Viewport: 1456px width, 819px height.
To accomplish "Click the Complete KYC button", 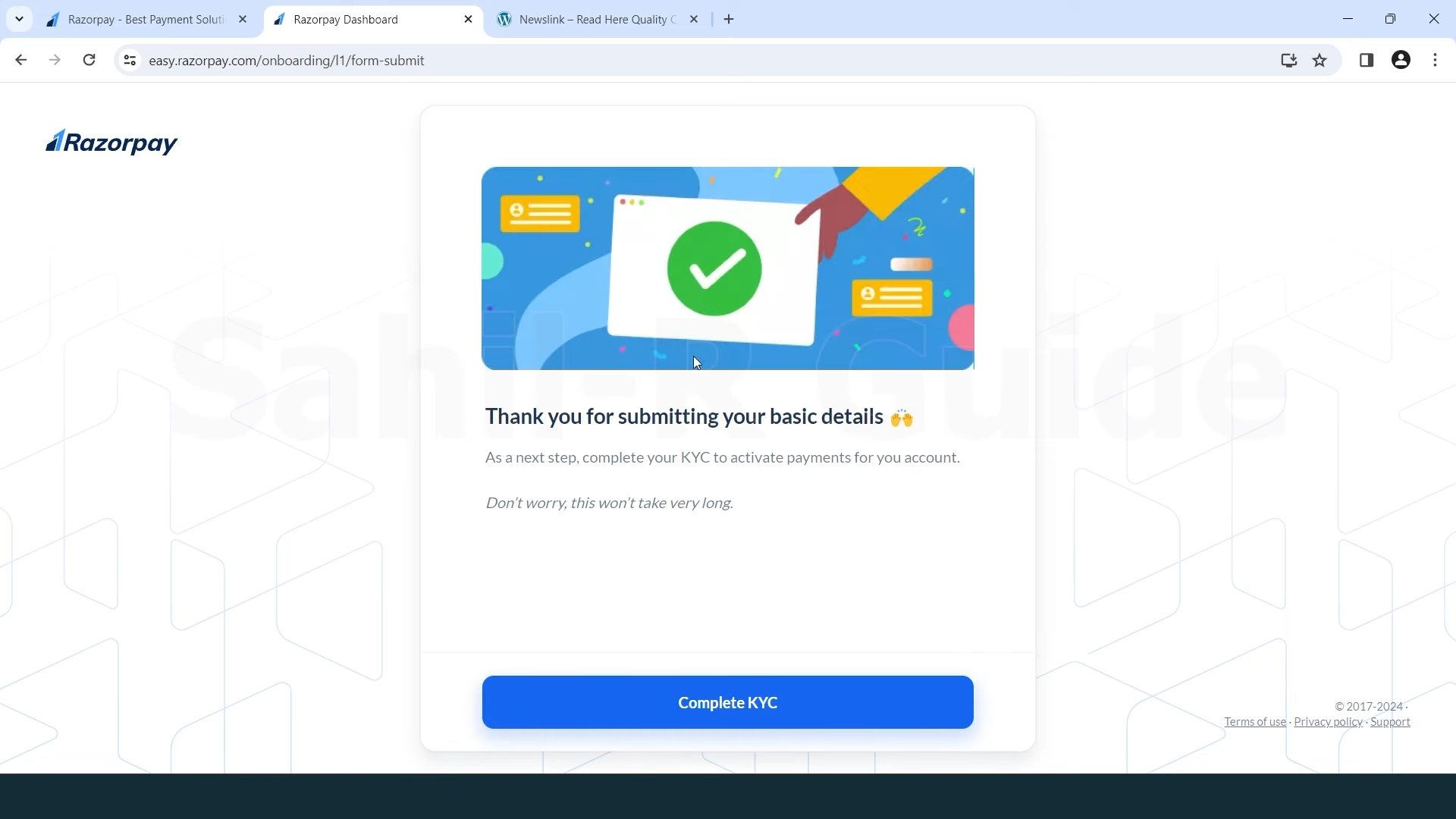I will 728,702.
